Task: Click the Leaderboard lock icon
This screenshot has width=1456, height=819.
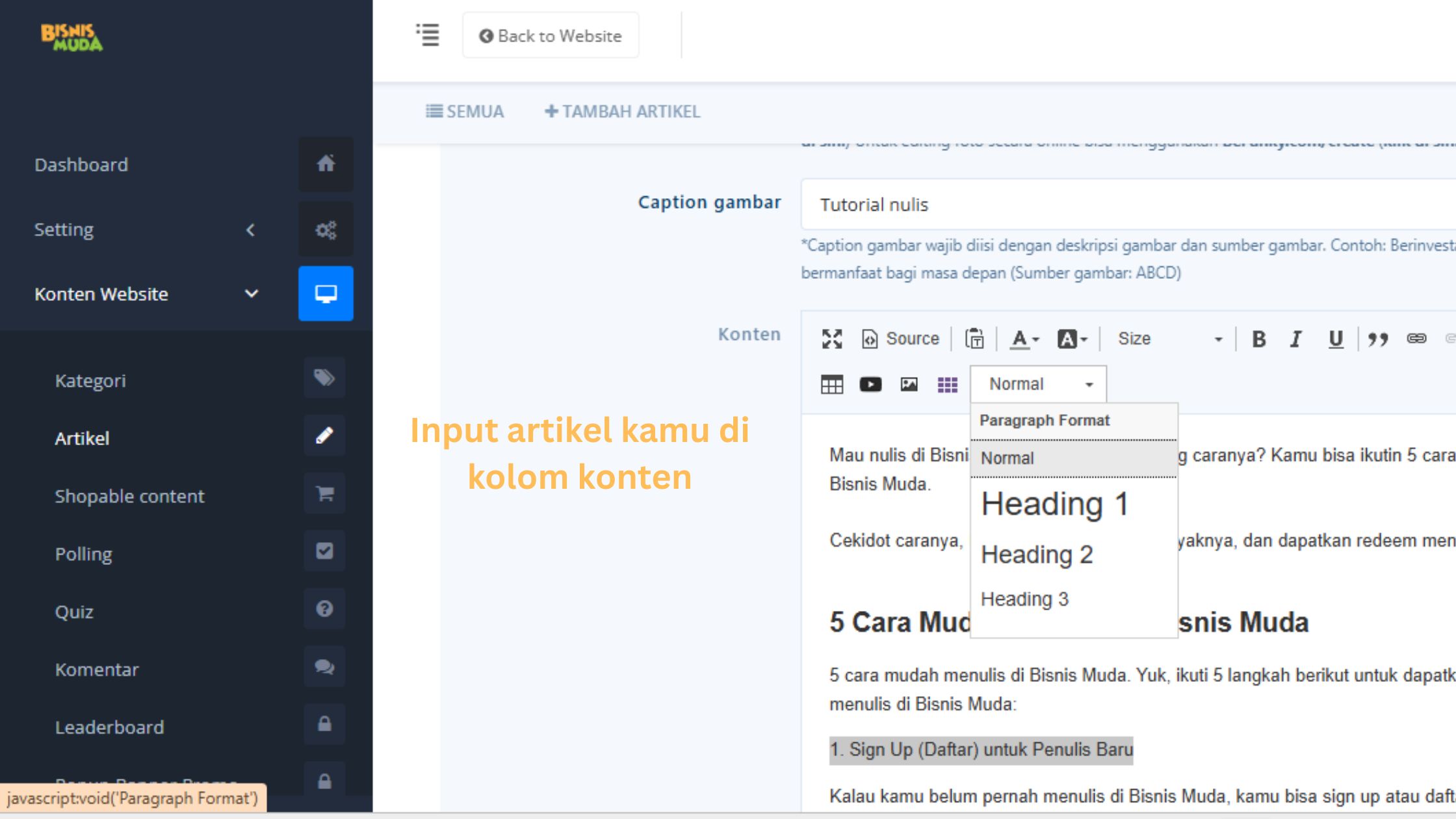Action: coord(324,724)
